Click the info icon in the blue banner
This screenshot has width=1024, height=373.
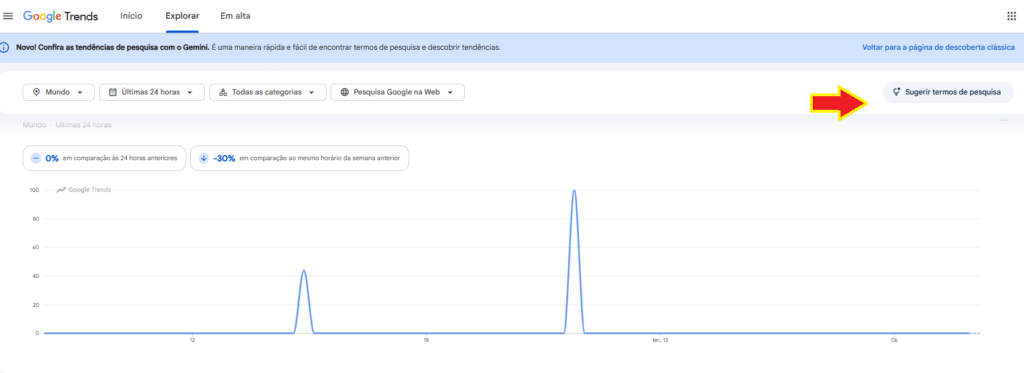(x=5, y=48)
